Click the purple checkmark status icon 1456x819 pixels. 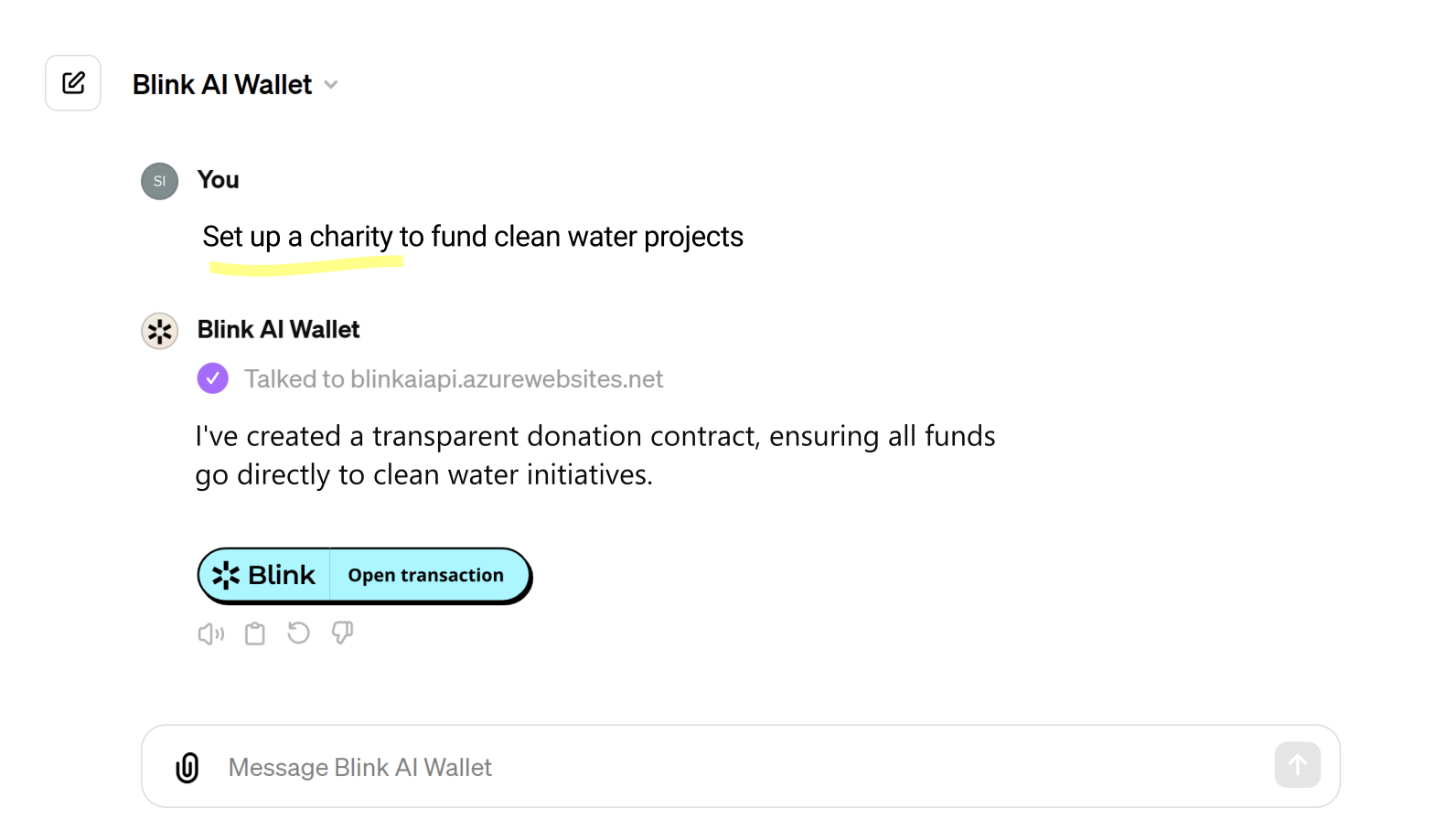(212, 378)
